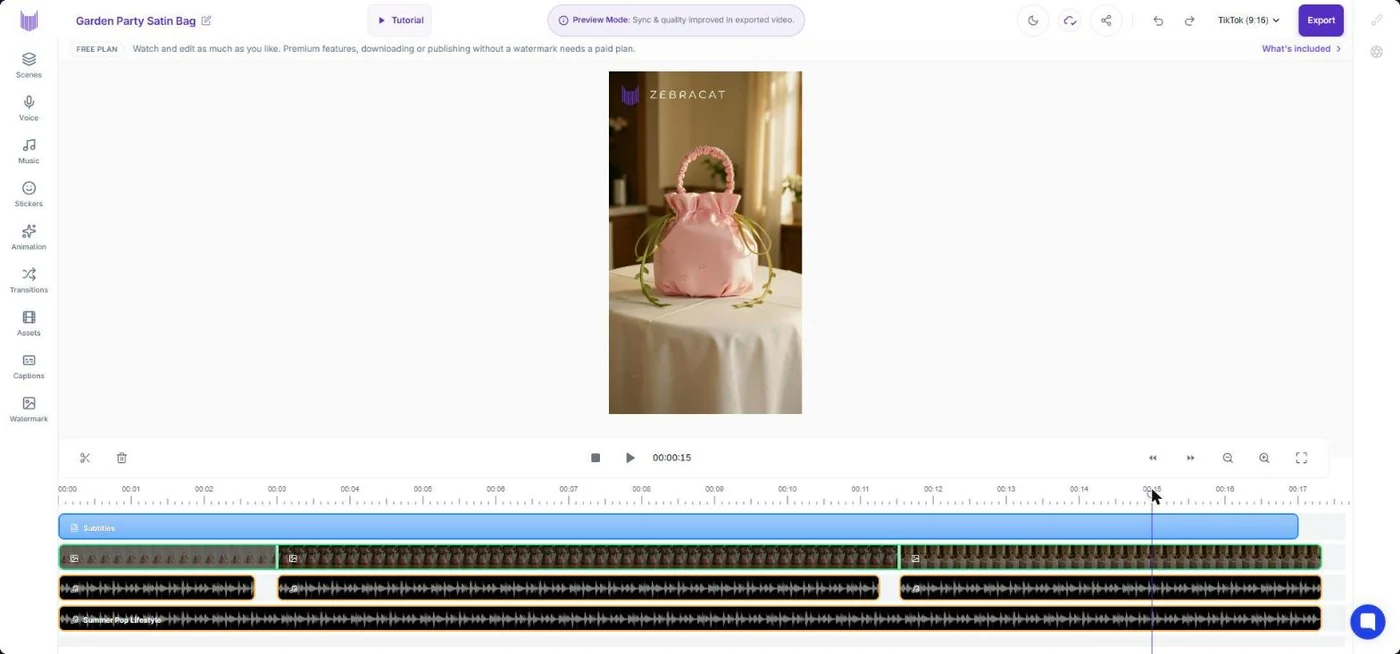This screenshot has height=654, width=1400.
Task: Select the Summer Pop Lifestyle music track
Action: pos(690,619)
